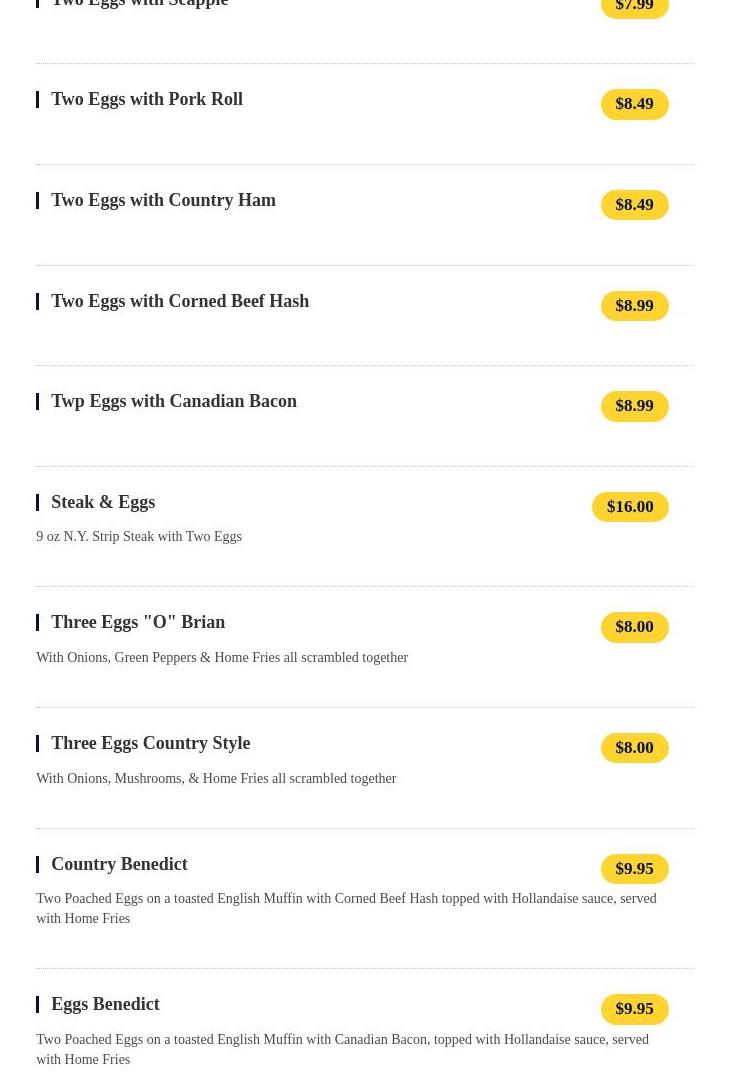The image size is (730, 1090).
Task: Select the Steak & Eggs menu item
Action: click(x=103, y=503)
